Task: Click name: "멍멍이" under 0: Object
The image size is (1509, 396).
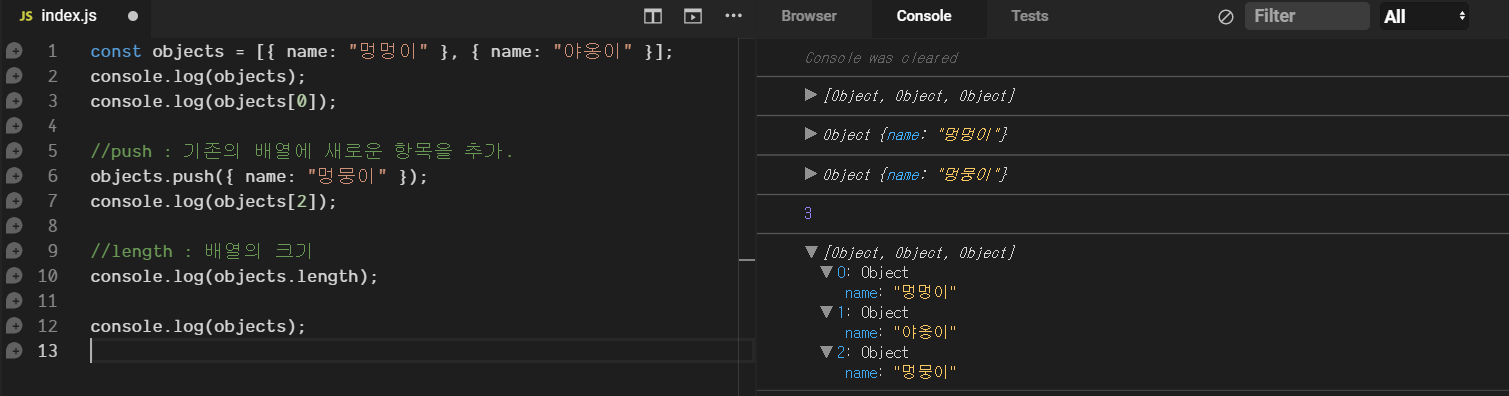Action: (901, 292)
